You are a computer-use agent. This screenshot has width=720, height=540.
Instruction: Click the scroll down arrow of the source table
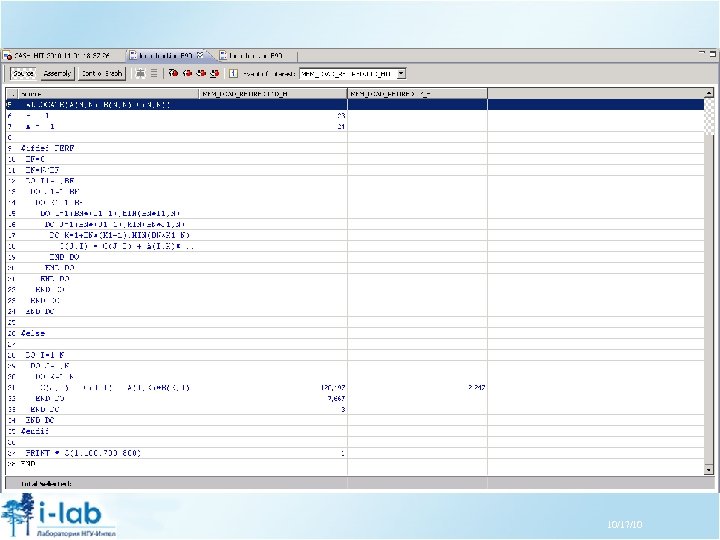tap(709, 469)
